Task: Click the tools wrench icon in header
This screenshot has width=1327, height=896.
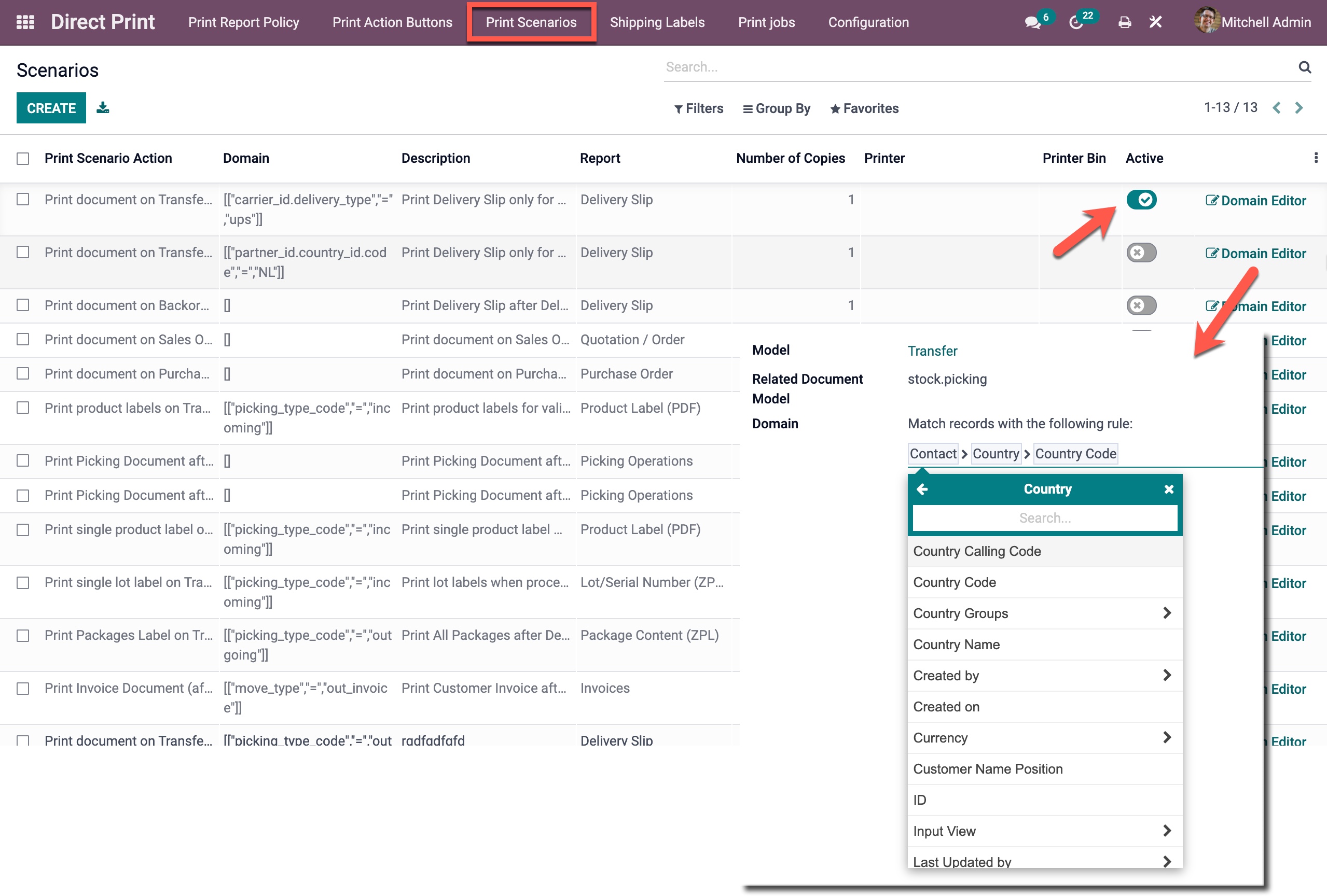Action: [1155, 22]
